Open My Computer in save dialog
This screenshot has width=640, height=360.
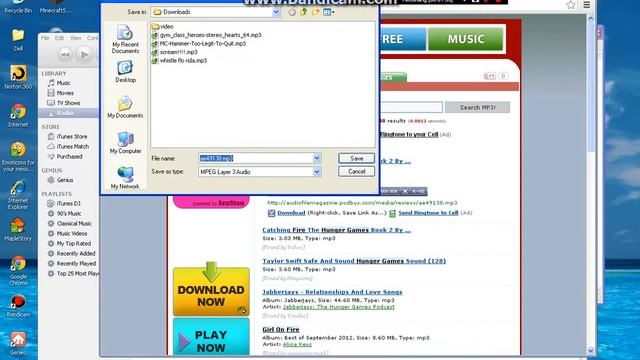tap(125, 142)
